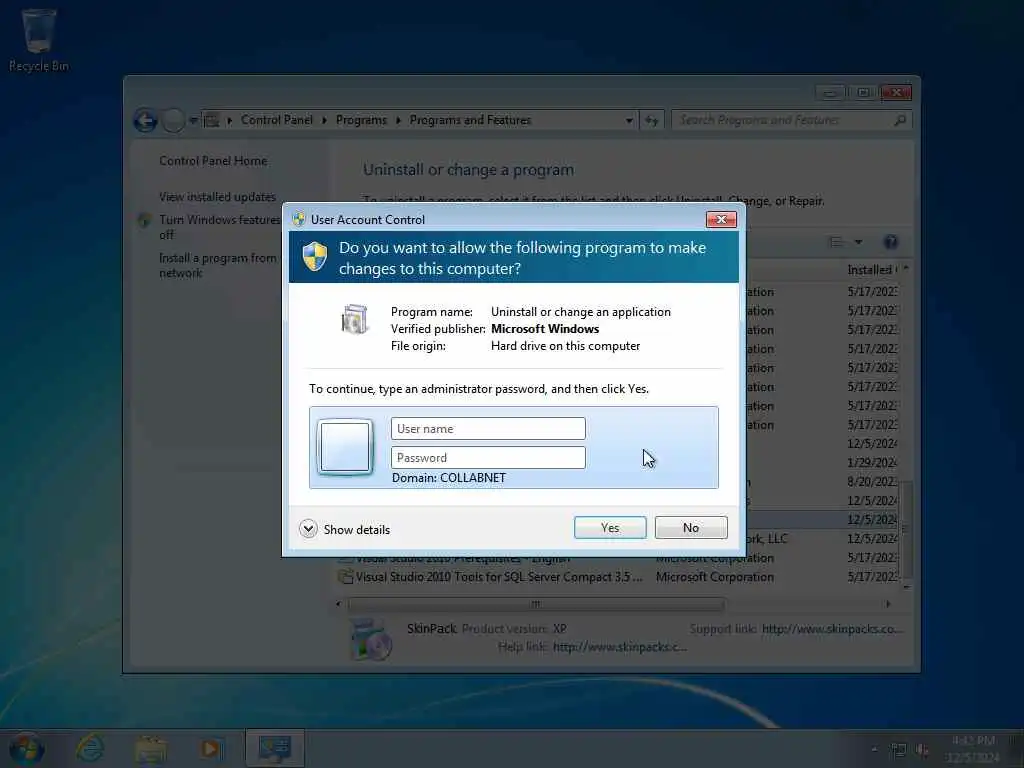Click the taskbar clock and date
This screenshot has width=1024, height=768.
click(x=973, y=749)
